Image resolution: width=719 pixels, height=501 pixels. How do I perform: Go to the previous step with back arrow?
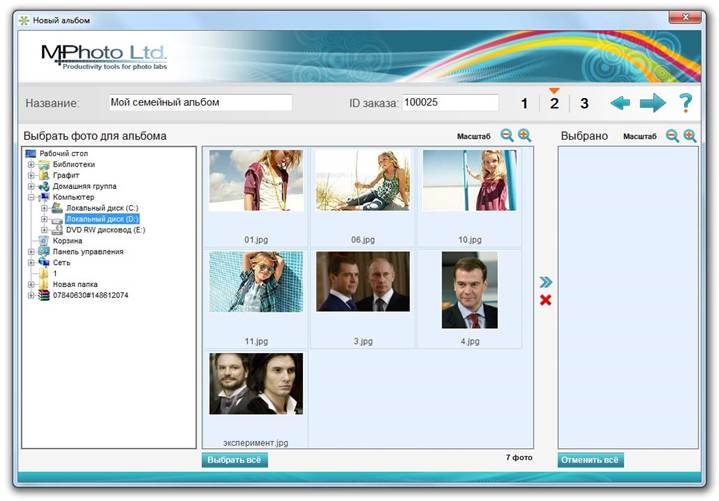(x=620, y=103)
